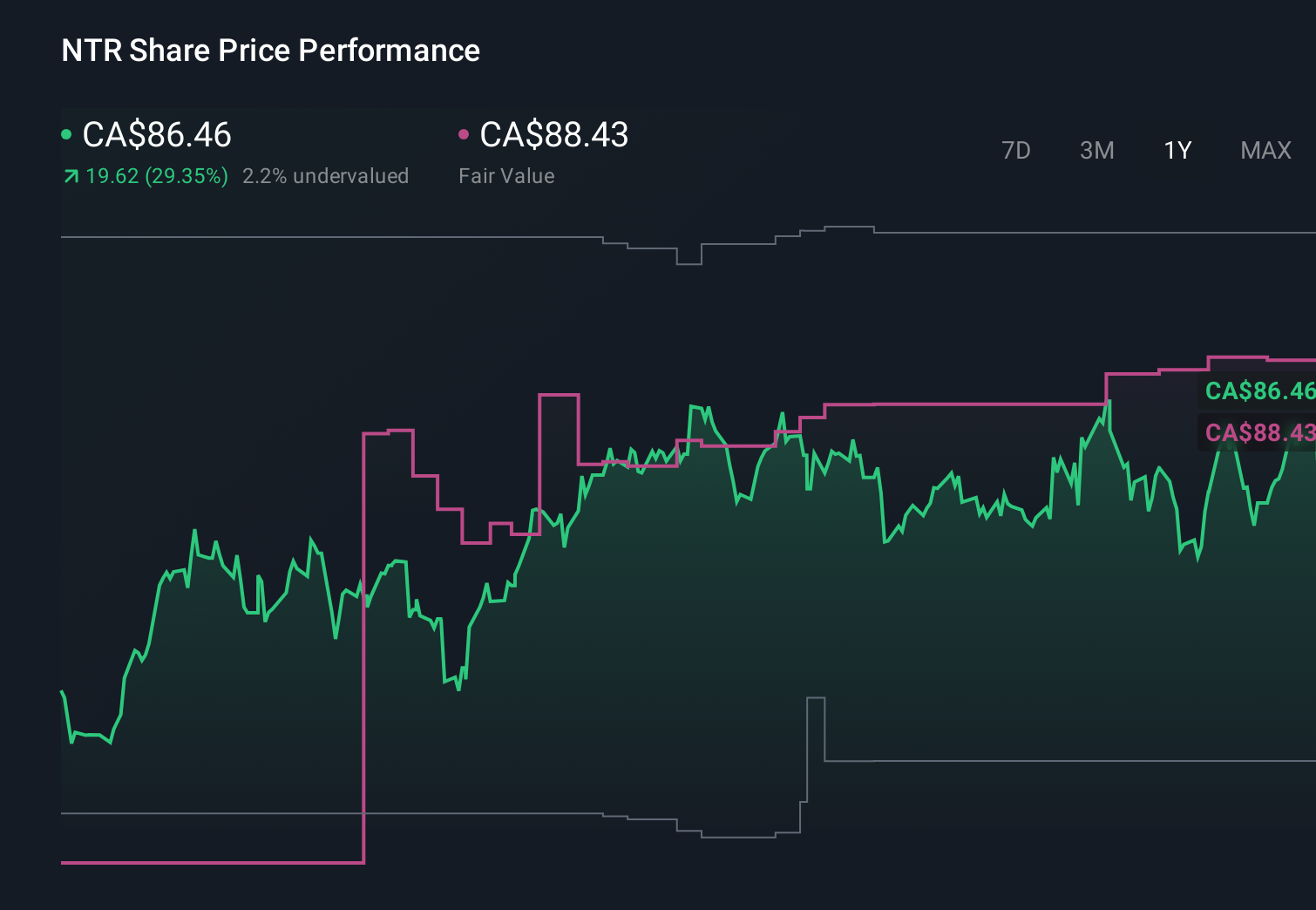The height and width of the screenshot is (910, 1316).
Task: Select the 1Y time range
Action: [x=1177, y=150]
